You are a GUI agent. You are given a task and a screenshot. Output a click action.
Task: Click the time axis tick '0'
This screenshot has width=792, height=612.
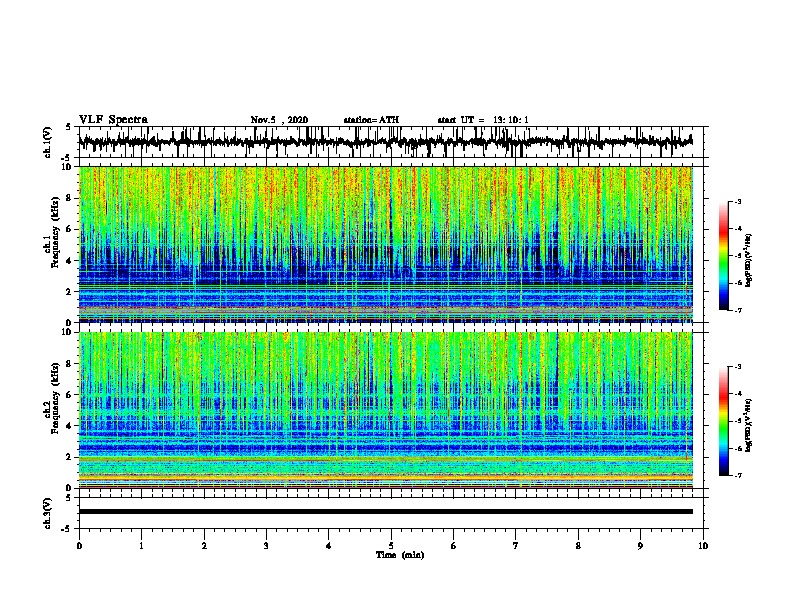(79, 546)
